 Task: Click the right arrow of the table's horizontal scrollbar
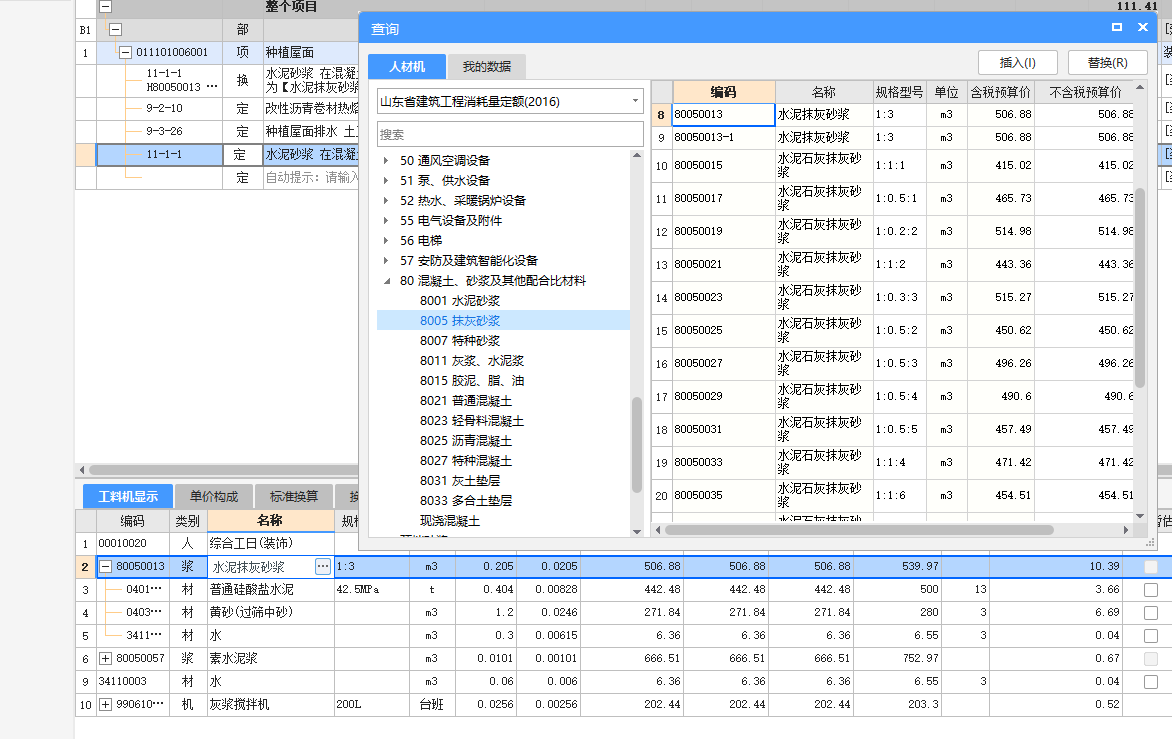coord(1126,530)
